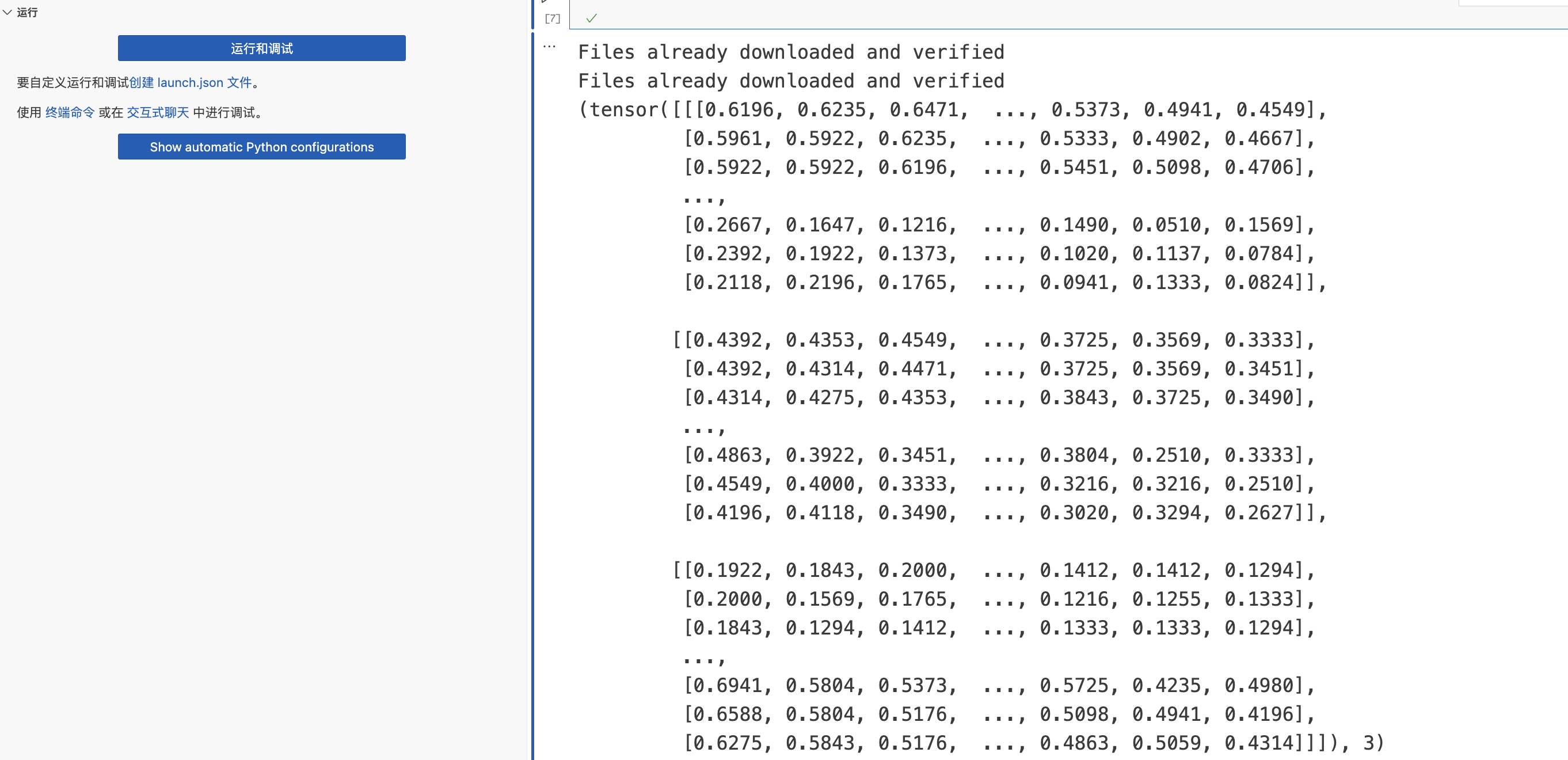Viewport: 1568px width, 760px height.
Task: Click the 终端命令 link
Action: [x=70, y=112]
